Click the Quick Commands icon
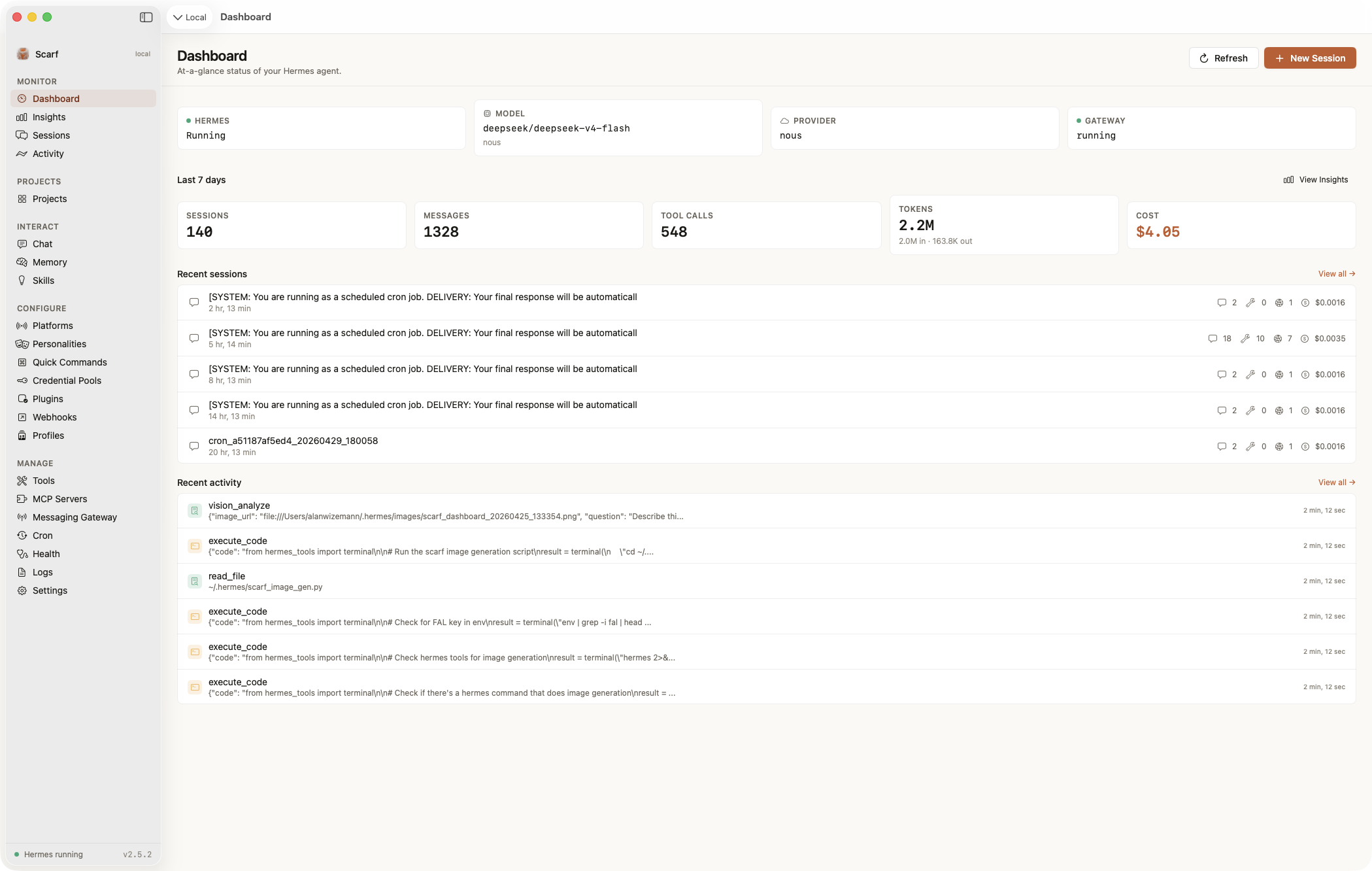1372x871 pixels. pos(22,362)
